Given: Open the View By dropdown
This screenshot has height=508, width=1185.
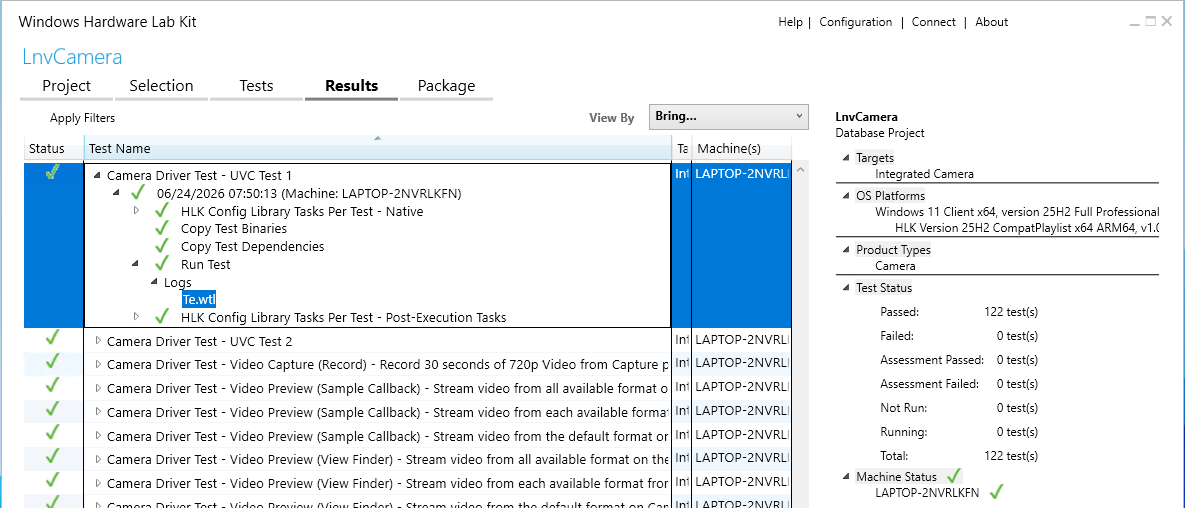Looking at the screenshot, I should coord(729,117).
